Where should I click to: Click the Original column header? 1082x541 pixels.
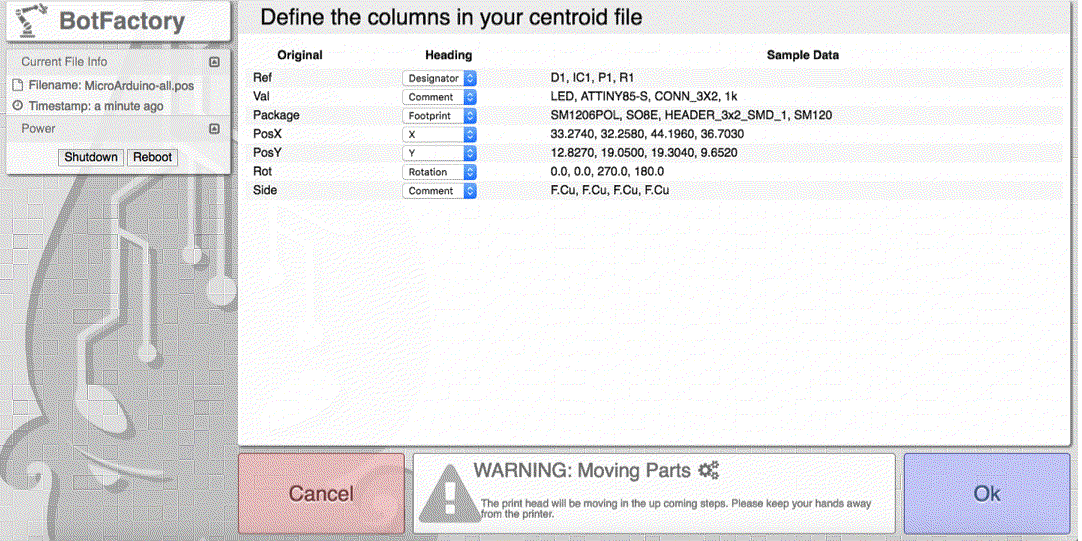click(300, 55)
